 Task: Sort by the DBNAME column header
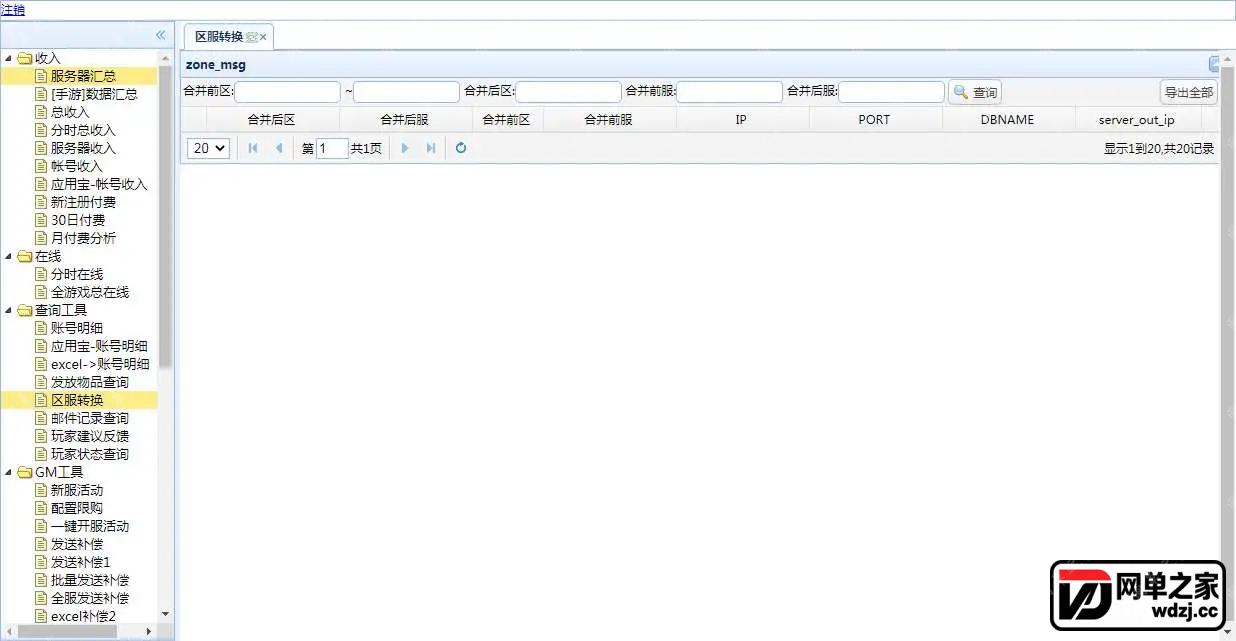pos(1007,119)
